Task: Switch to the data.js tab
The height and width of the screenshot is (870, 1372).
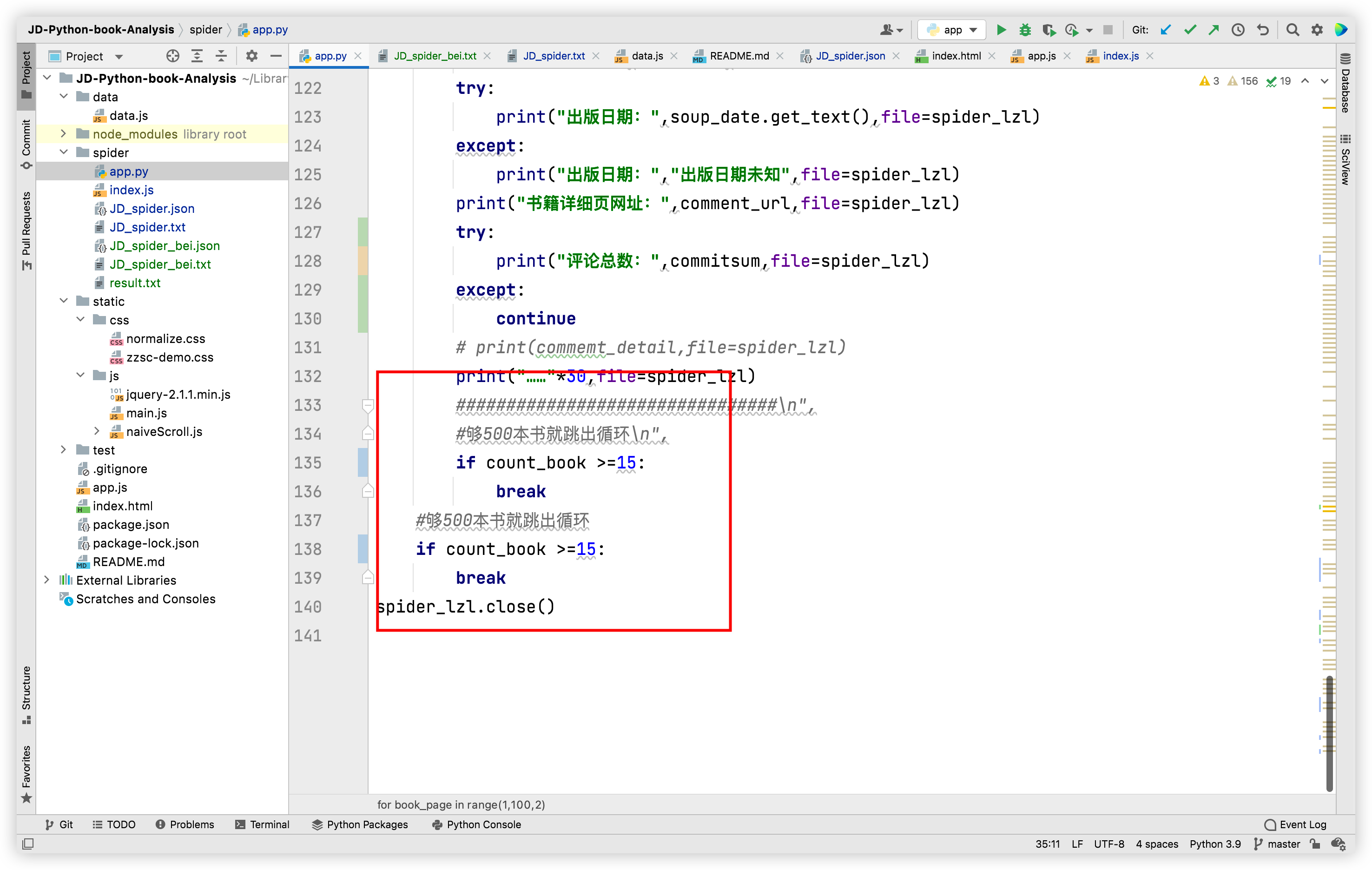Action: click(646, 56)
